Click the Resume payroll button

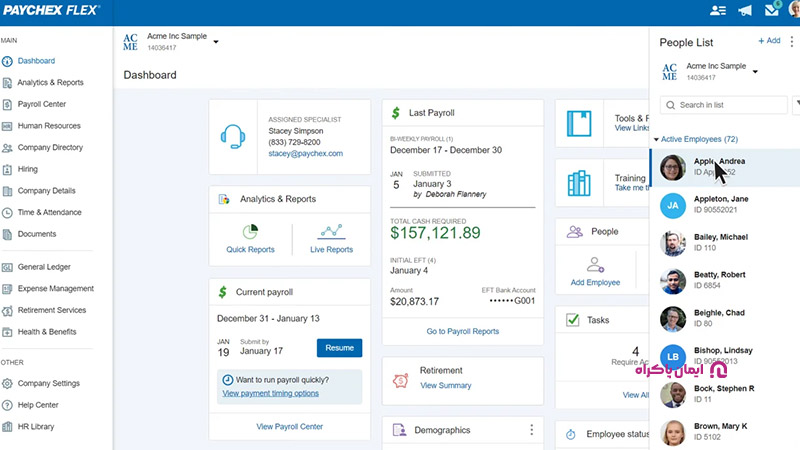point(339,348)
